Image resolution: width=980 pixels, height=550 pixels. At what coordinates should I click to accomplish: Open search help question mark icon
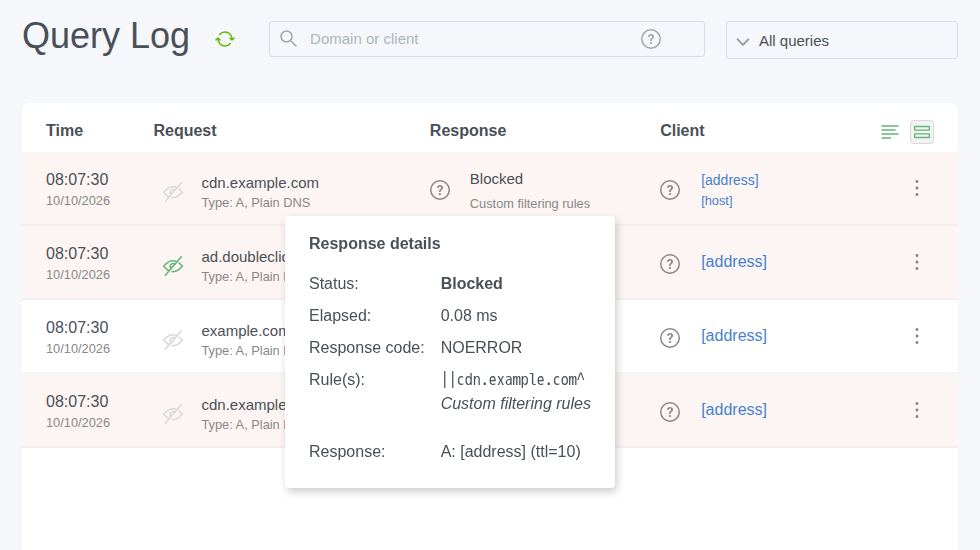[651, 39]
